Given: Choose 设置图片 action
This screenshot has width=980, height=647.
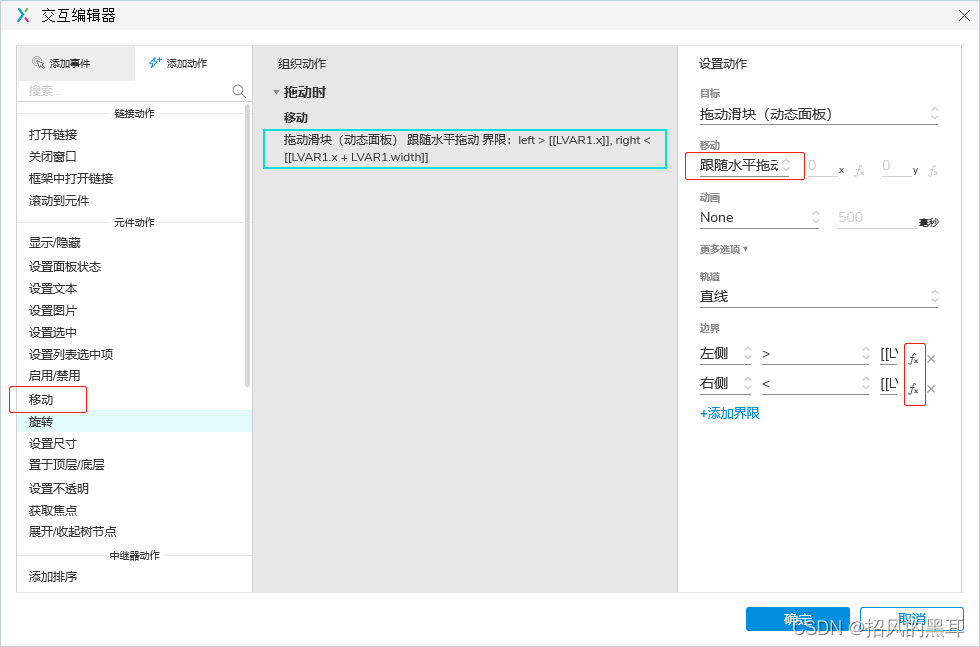Looking at the screenshot, I should (53, 310).
